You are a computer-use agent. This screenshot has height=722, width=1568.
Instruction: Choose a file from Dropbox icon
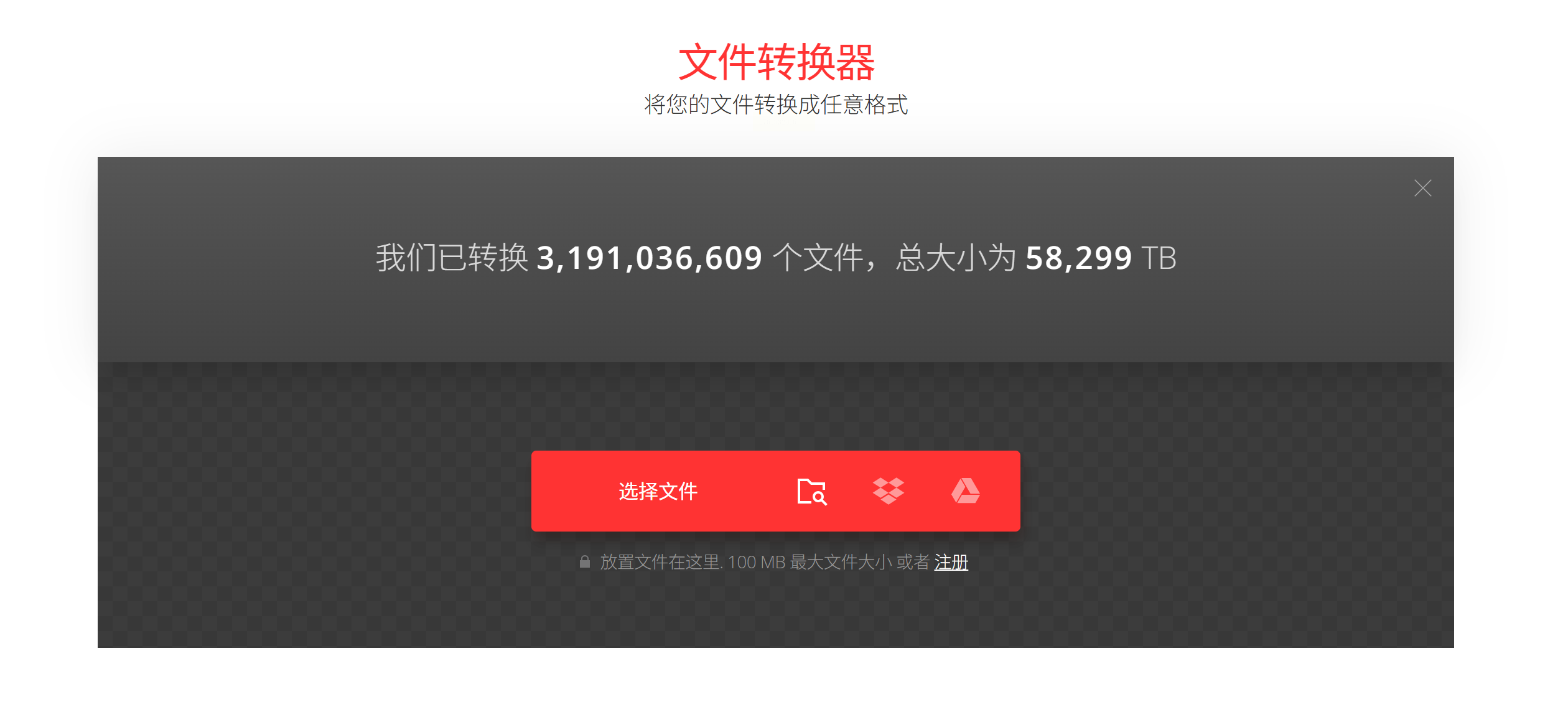(888, 491)
